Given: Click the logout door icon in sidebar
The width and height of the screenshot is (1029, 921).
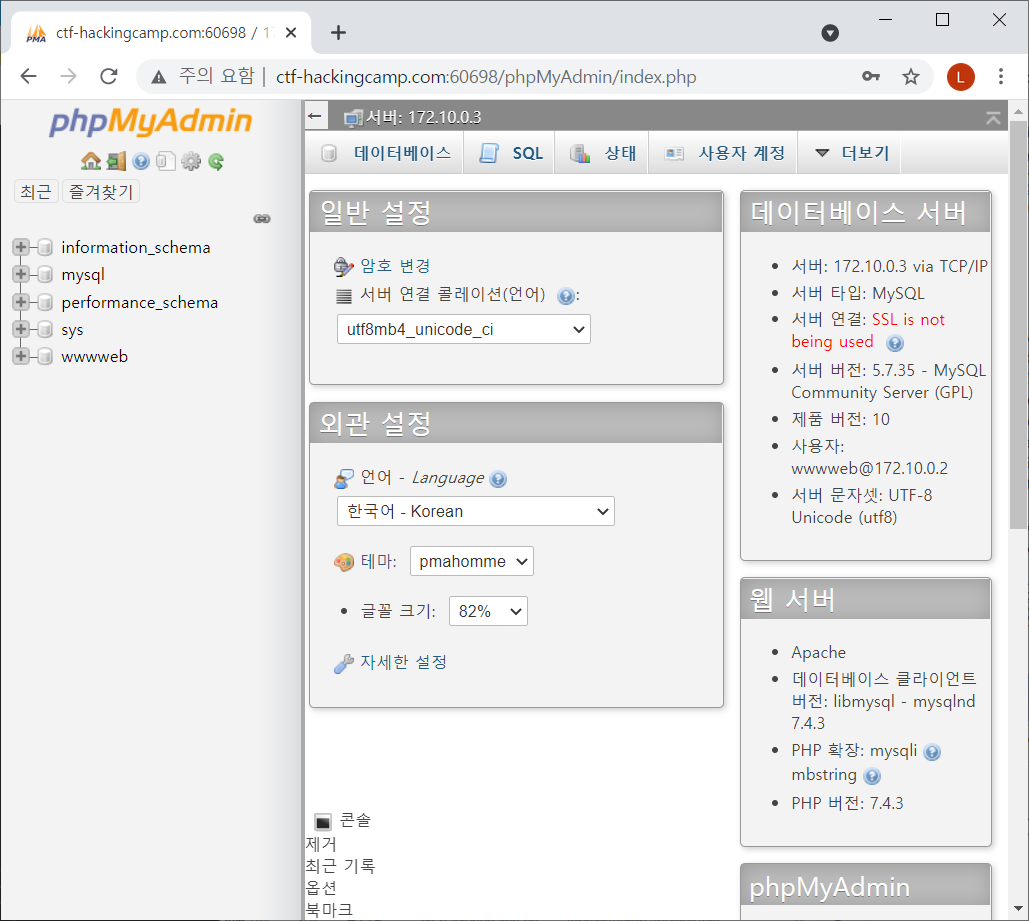Looking at the screenshot, I should click(116, 161).
